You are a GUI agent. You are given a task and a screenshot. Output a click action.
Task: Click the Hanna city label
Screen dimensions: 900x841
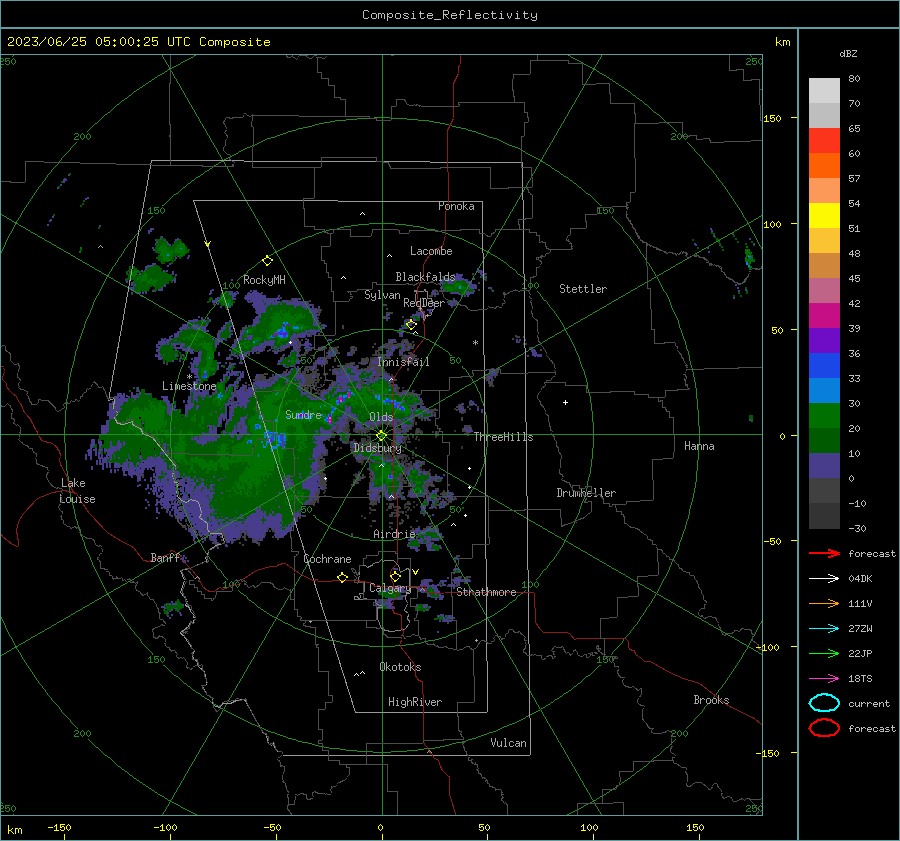pyautogui.click(x=699, y=446)
